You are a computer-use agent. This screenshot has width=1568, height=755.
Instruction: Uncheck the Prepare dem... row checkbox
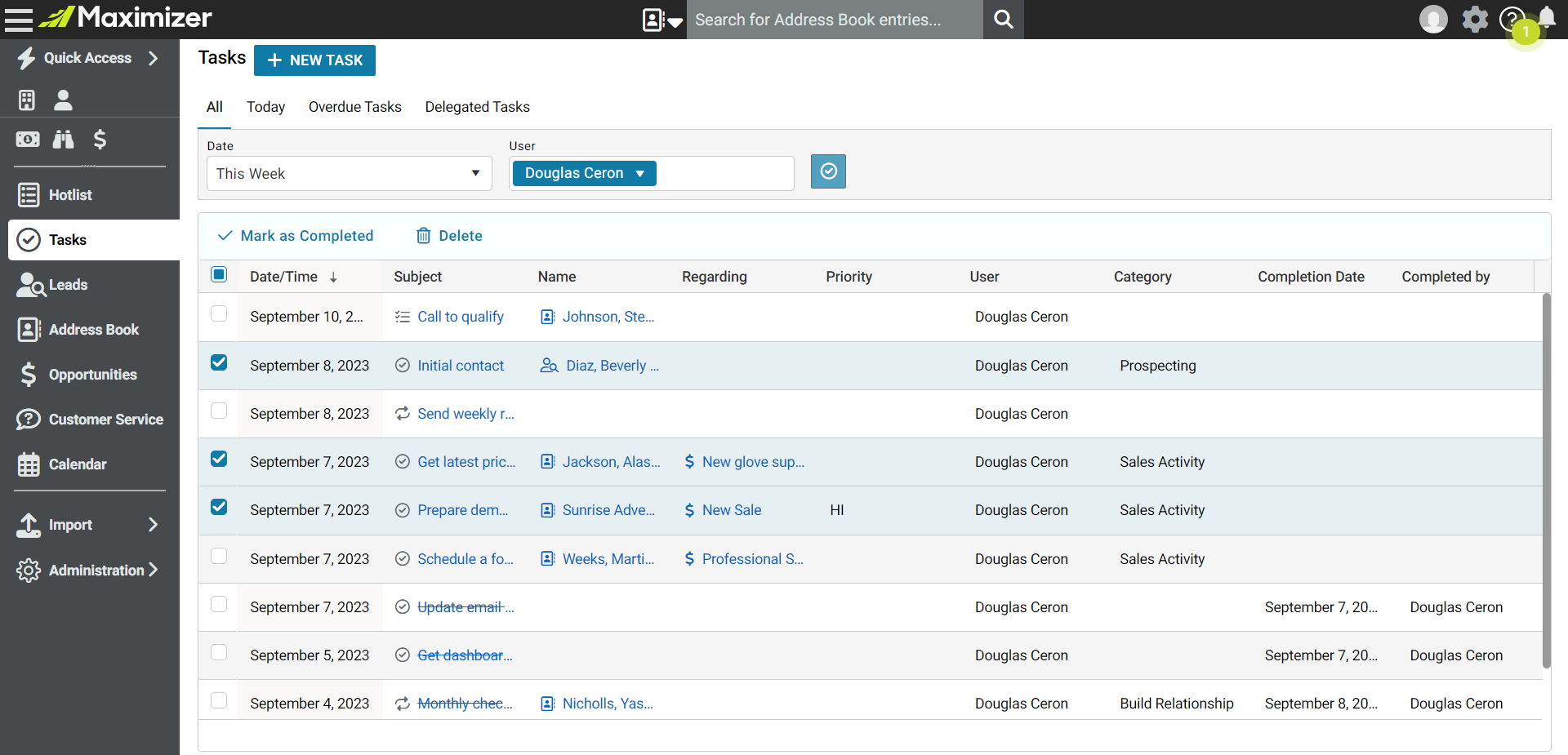(219, 507)
